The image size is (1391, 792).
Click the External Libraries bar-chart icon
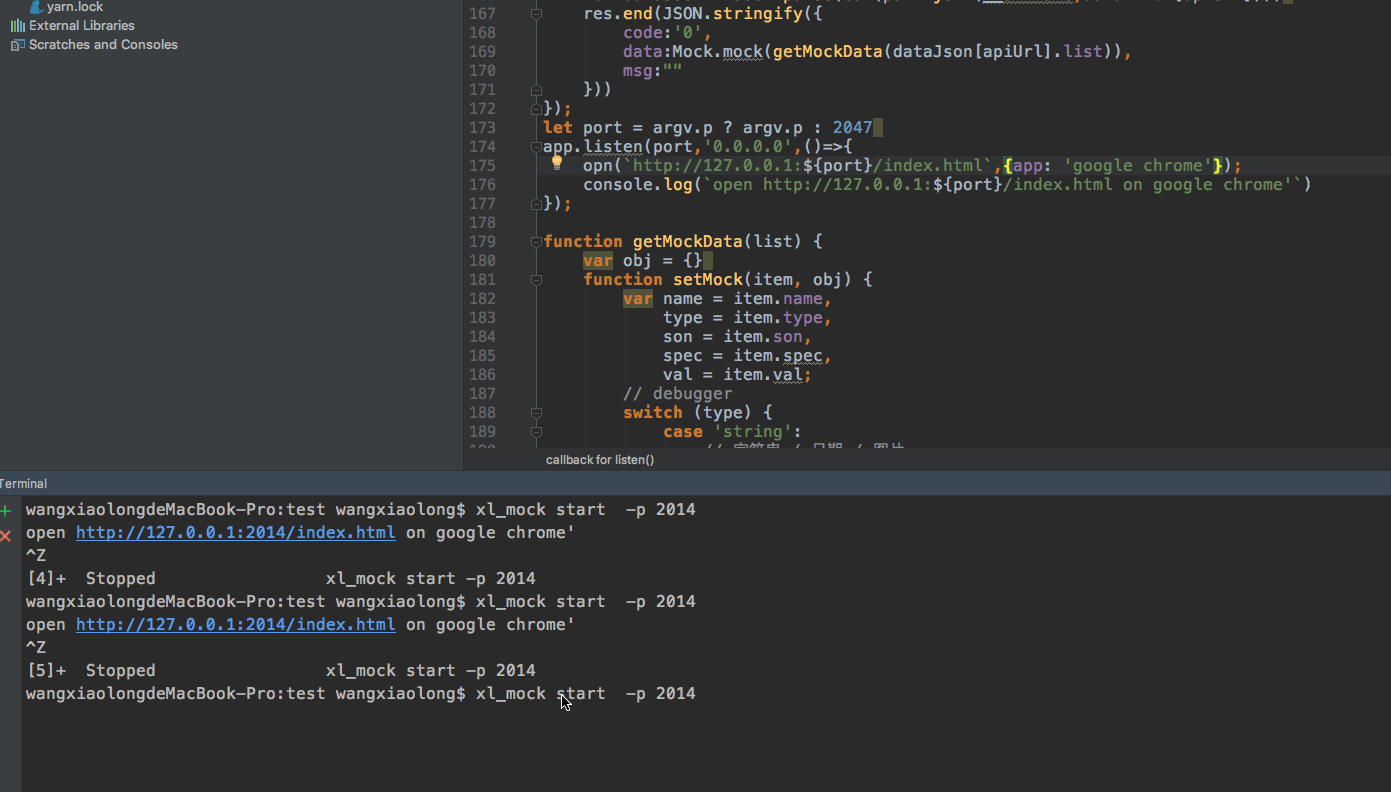[17, 26]
